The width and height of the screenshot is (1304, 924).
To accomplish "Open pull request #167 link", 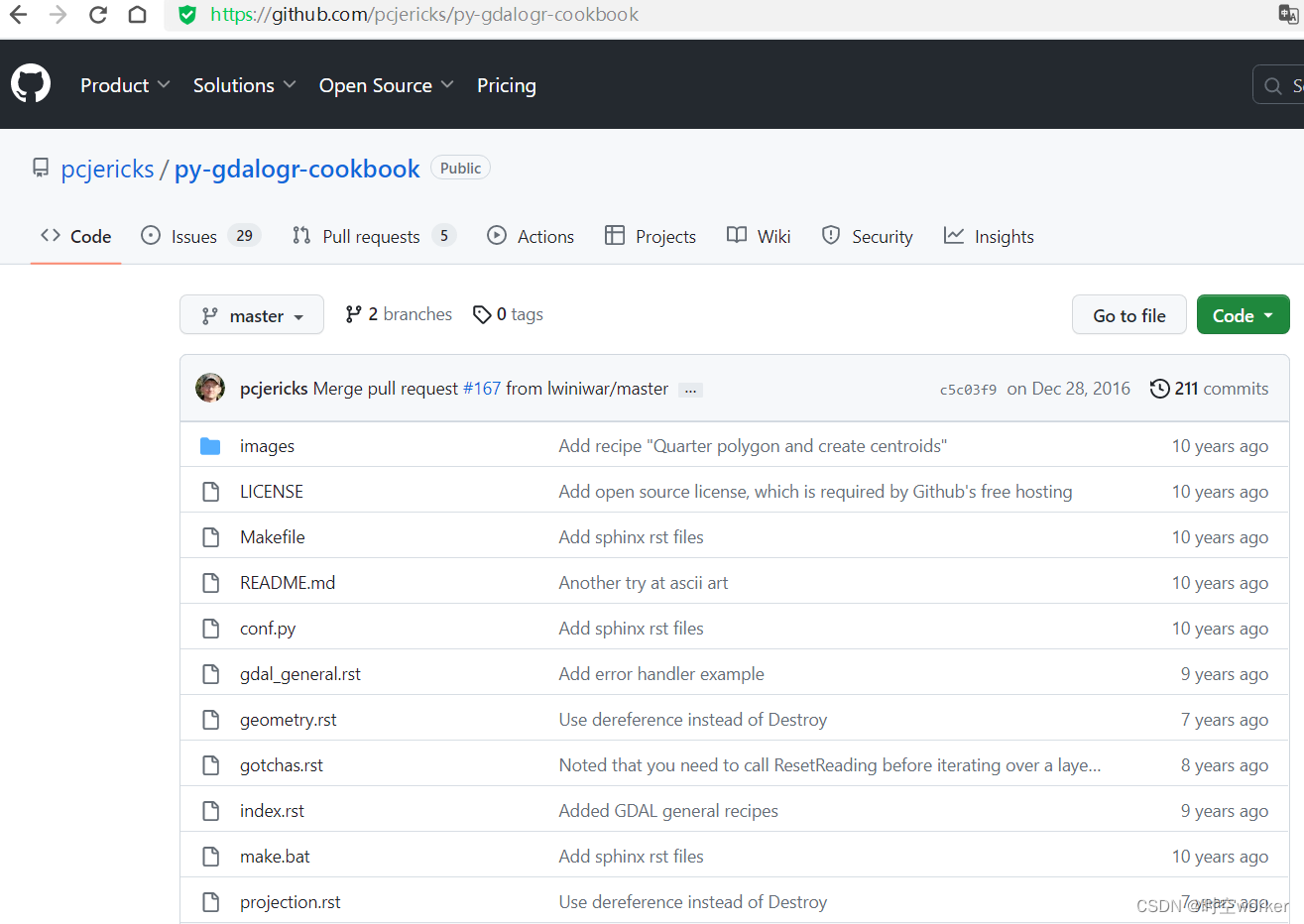I will [482, 389].
